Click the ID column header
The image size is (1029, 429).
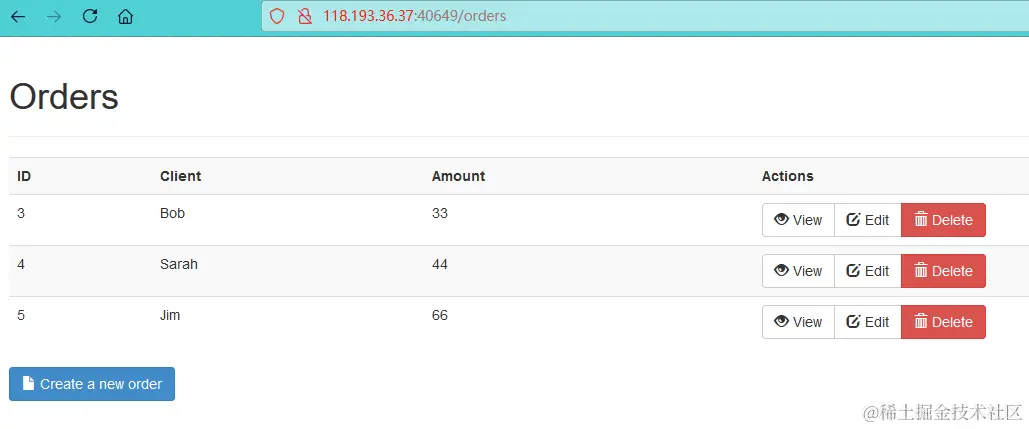[x=24, y=176]
